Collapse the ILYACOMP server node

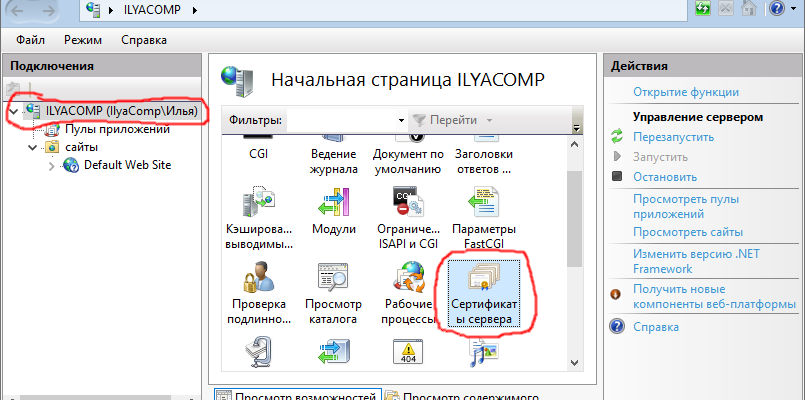point(14,110)
